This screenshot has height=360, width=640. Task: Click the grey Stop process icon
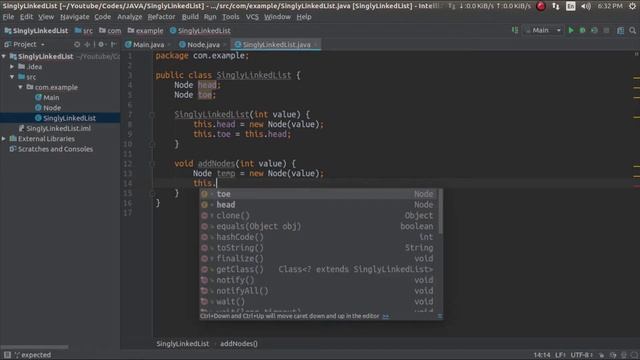[x=607, y=30]
